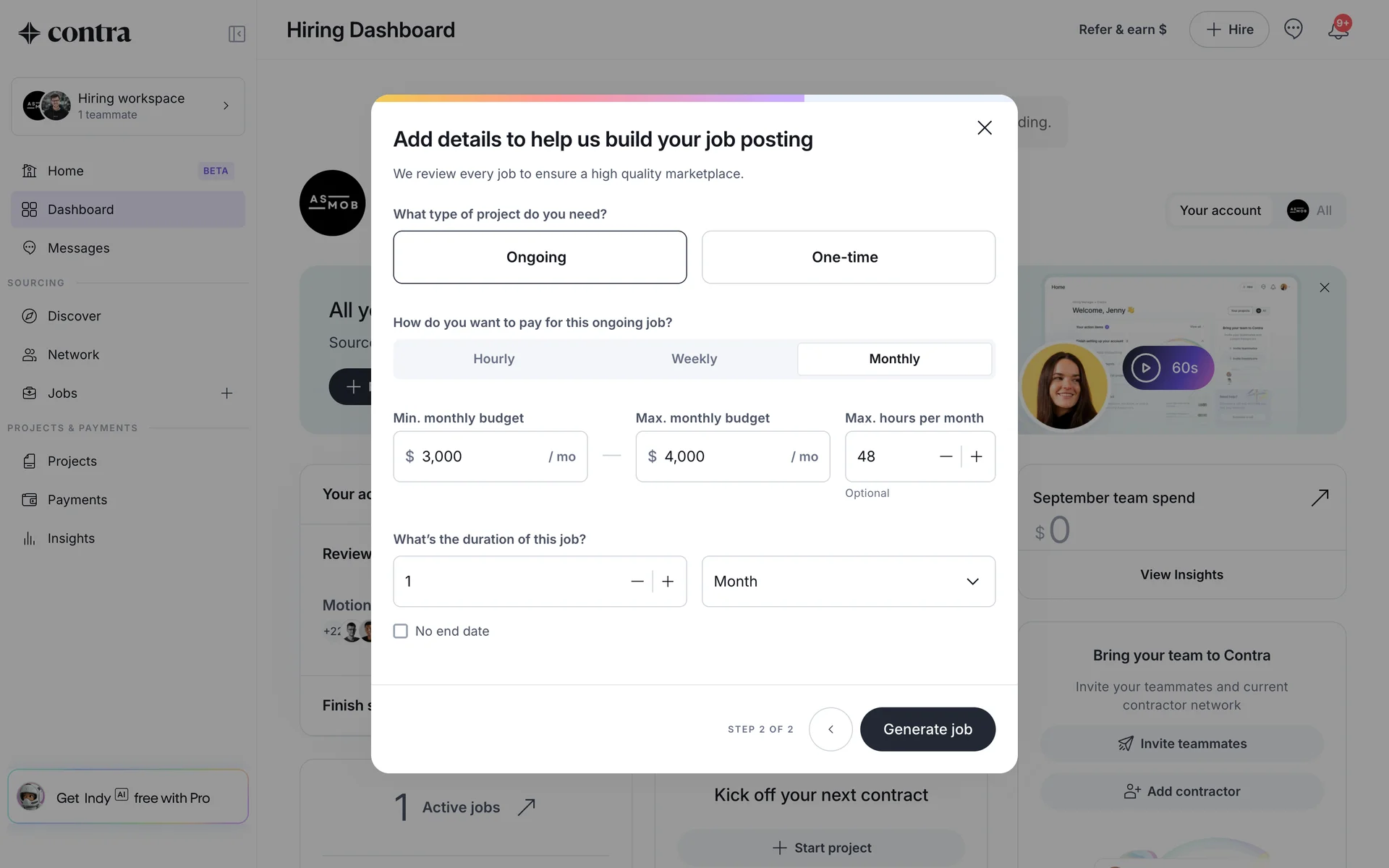This screenshot has height=868, width=1389.
Task: Switch payment to the Weekly tab
Action: [694, 359]
